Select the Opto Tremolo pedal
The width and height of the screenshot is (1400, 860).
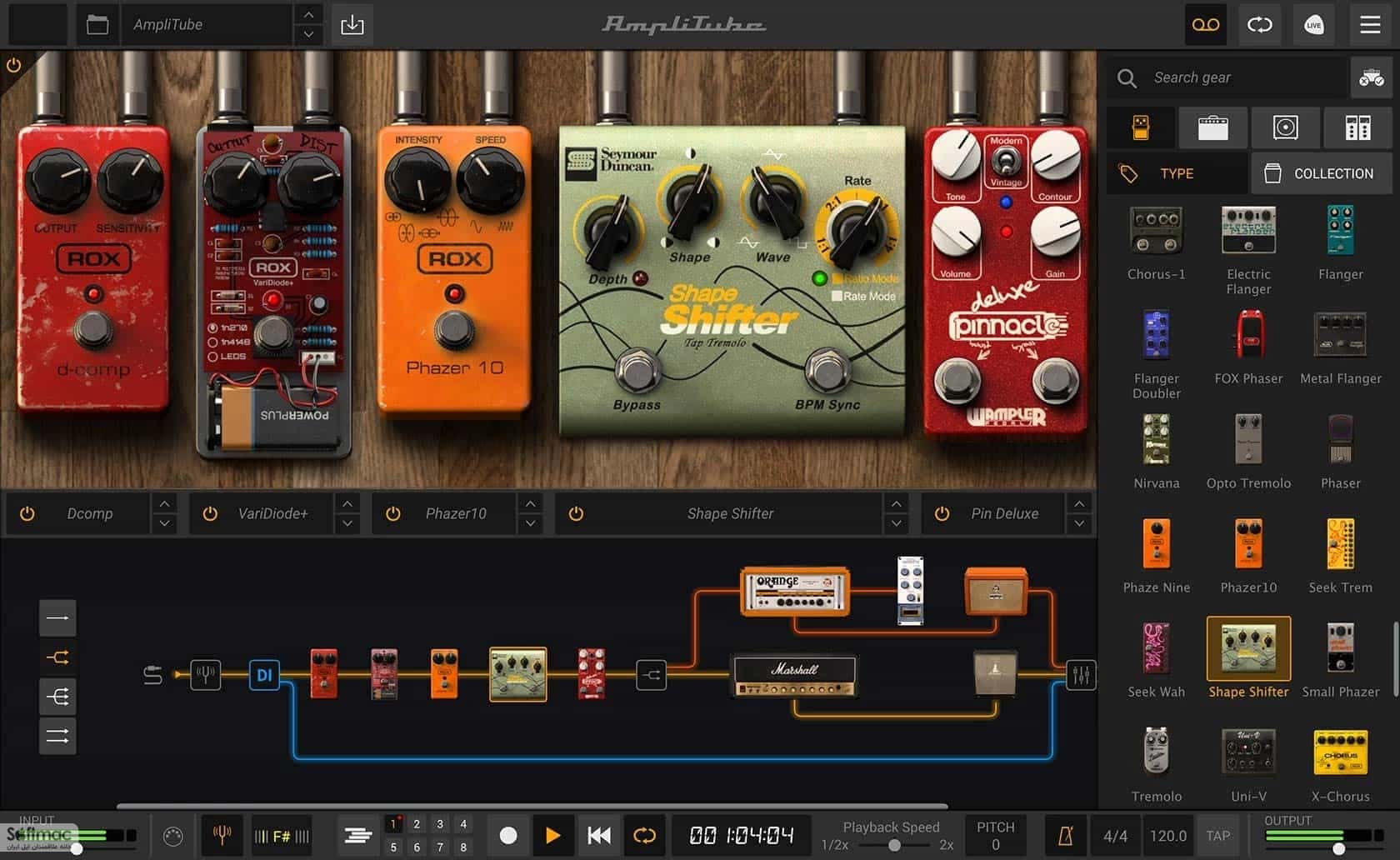pyautogui.click(x=1248, y=439)
